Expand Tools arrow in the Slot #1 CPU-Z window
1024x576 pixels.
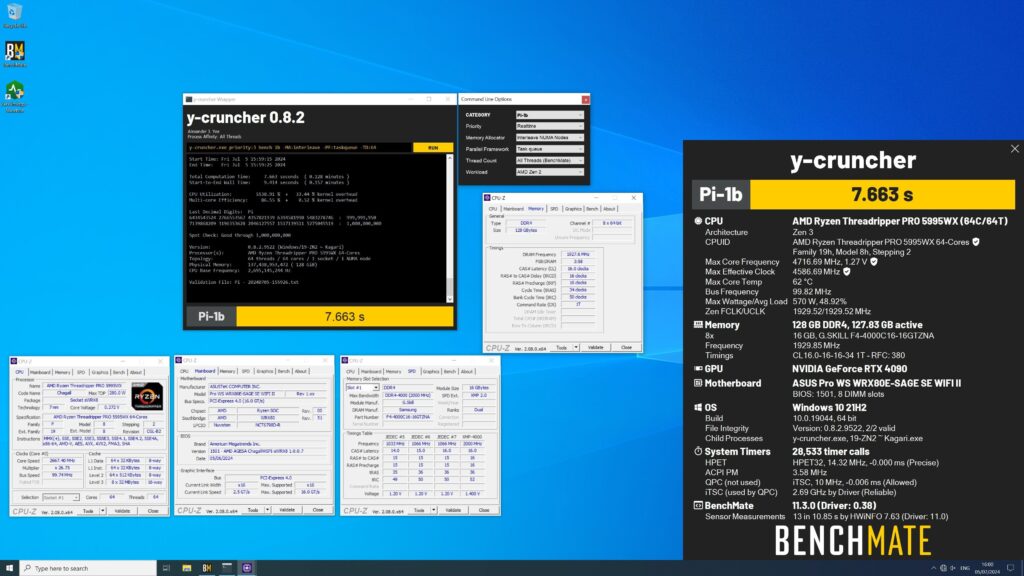[x=433, y=510]
